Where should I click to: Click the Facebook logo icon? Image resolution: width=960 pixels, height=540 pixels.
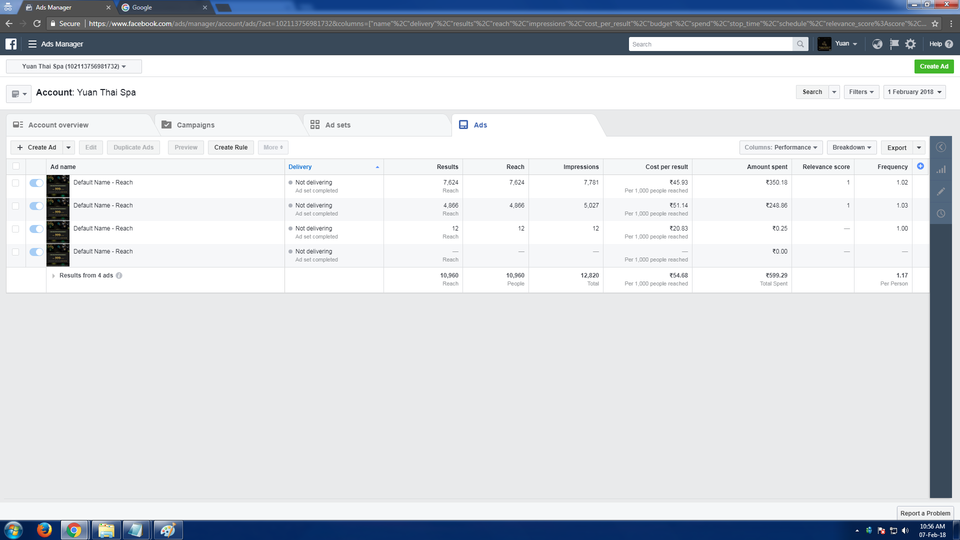click(x=11, y=44)
